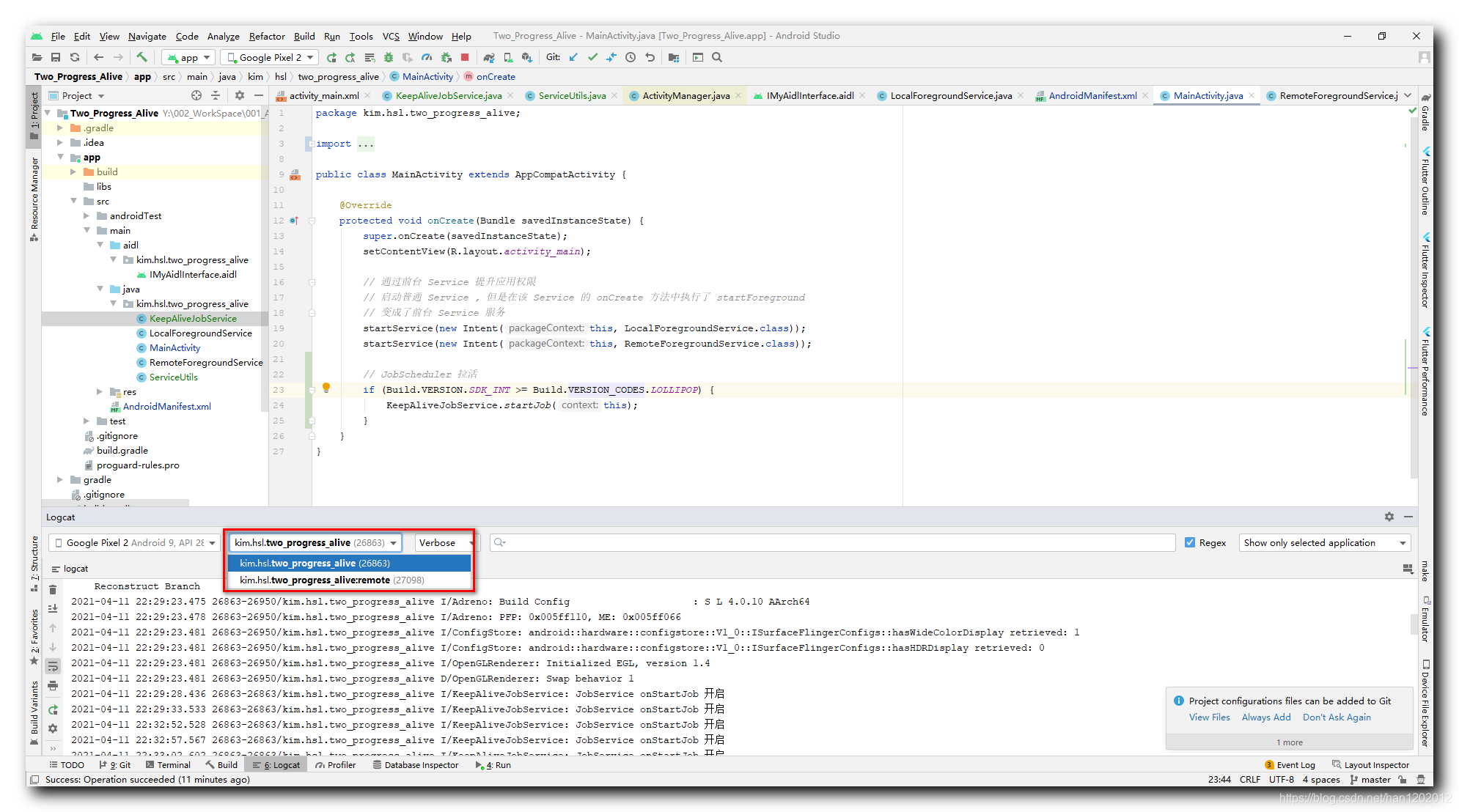Expand the res folder in tree
Viewport: 1459px width, 812px height.
[x=100, y=391]
